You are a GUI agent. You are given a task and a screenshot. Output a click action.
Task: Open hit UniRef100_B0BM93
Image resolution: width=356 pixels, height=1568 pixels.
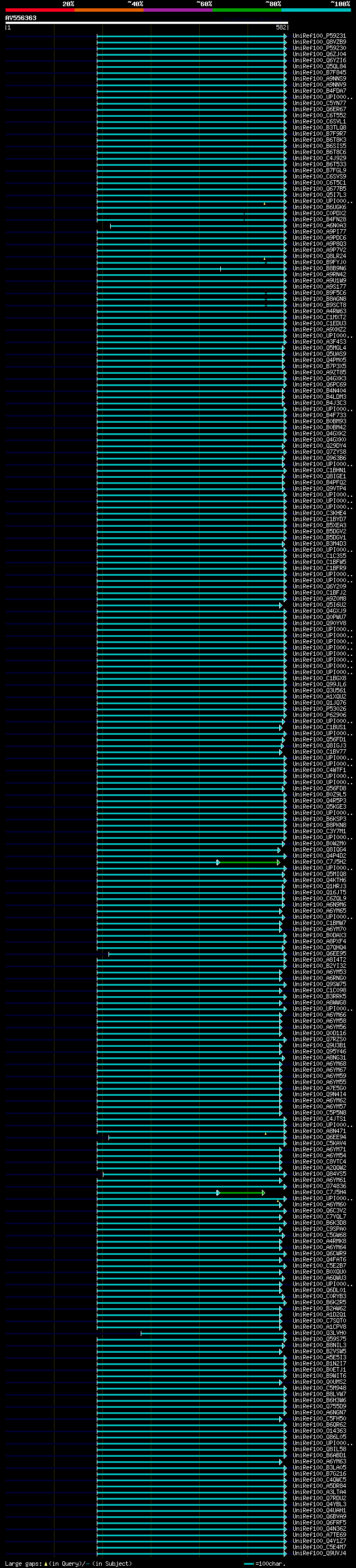point(319,421)
